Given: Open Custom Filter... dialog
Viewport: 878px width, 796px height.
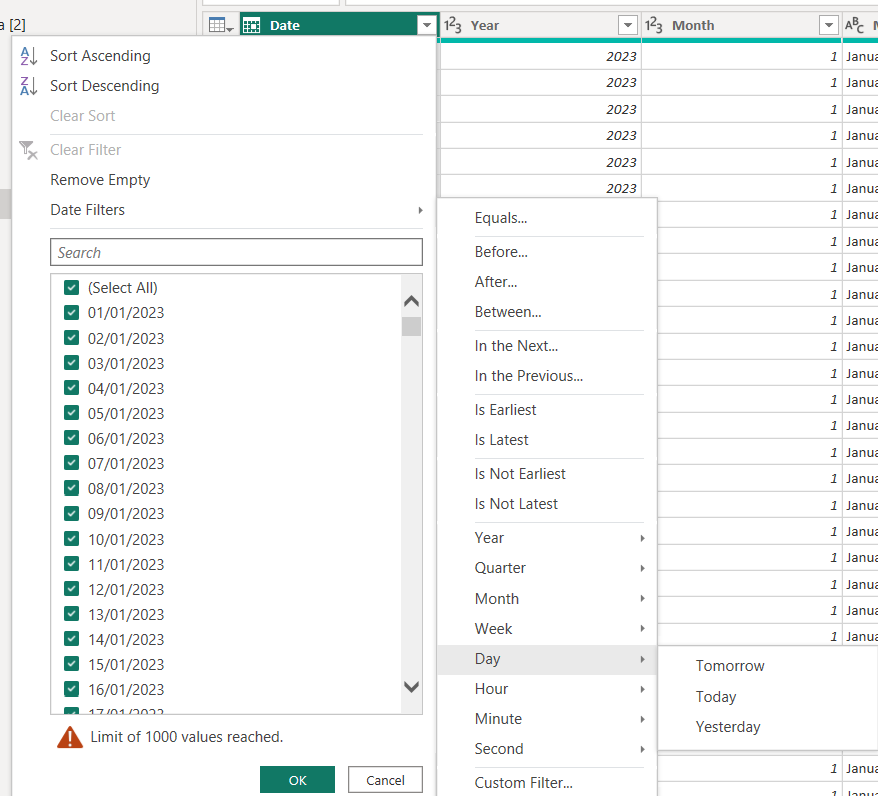Looking at the screenshot, I should tap(524, 783).
